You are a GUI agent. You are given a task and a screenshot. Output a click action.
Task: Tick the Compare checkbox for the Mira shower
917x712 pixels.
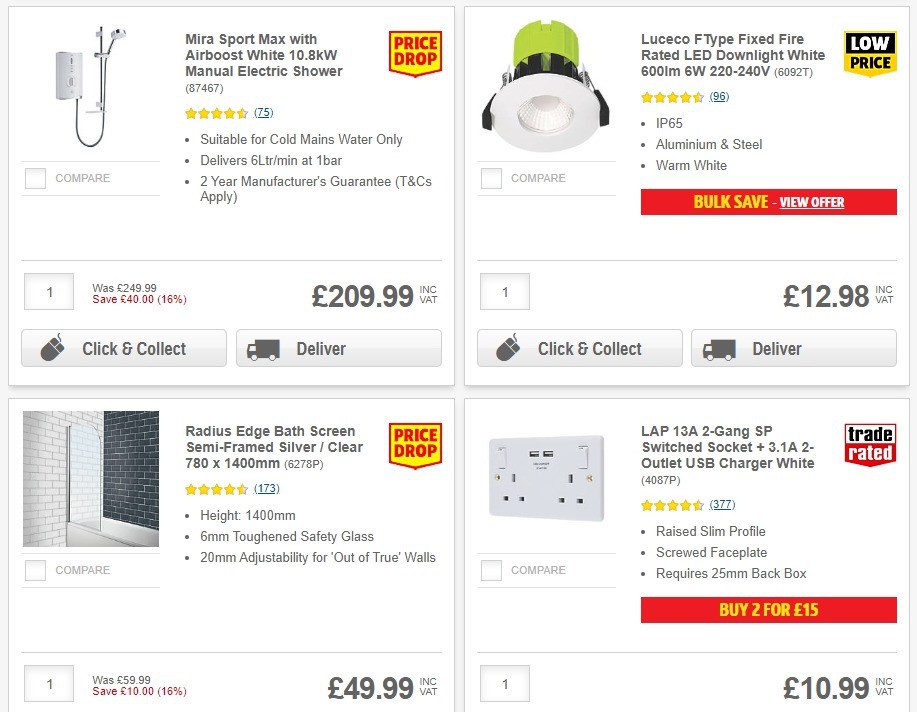pos(35,178)
